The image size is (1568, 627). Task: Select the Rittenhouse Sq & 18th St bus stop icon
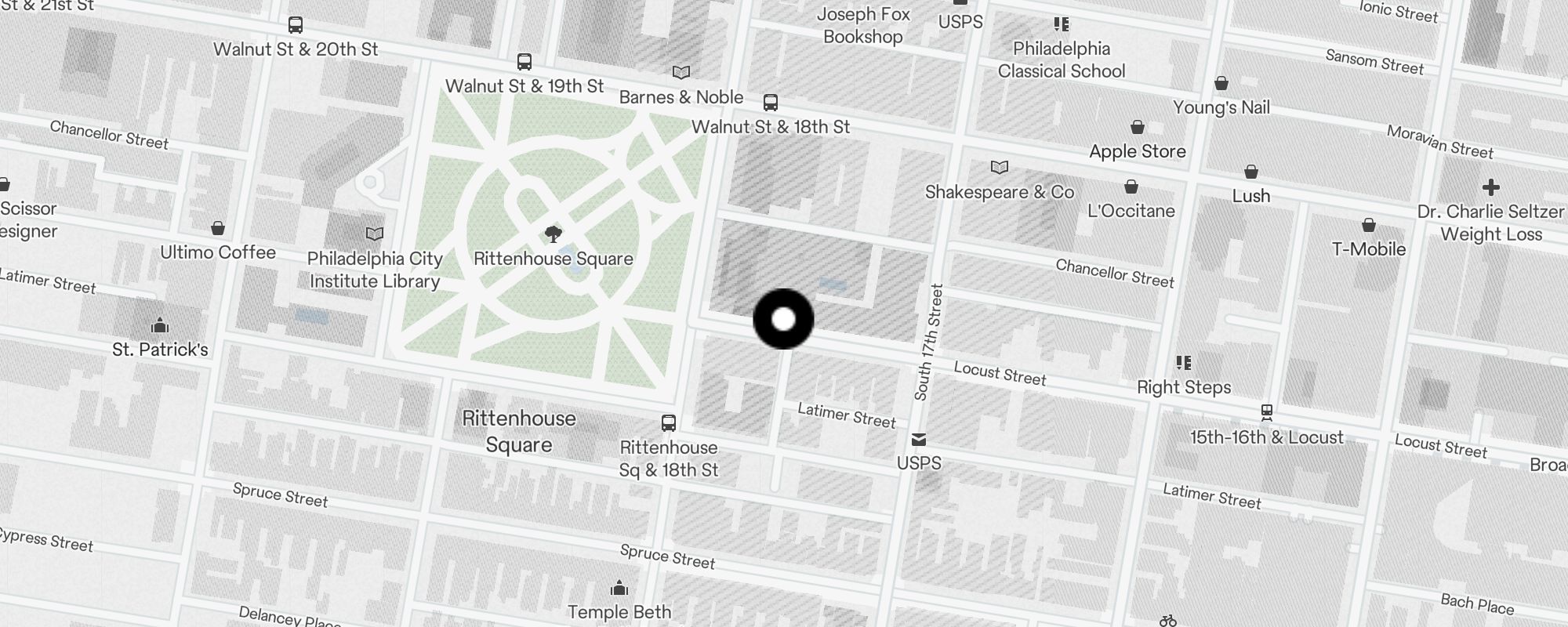[x=669, y=423]
